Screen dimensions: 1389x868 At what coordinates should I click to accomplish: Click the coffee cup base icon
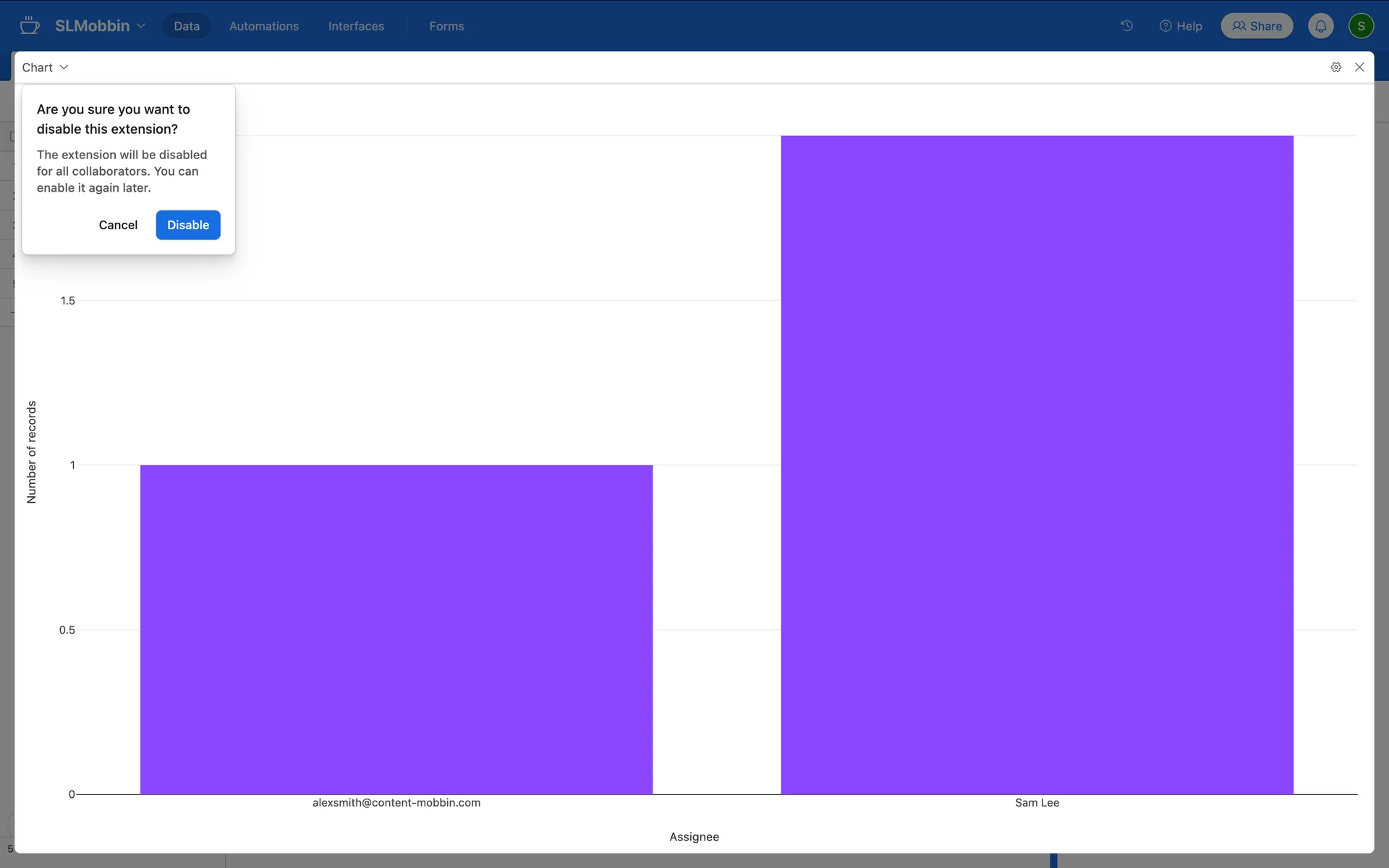pos(30,26)
